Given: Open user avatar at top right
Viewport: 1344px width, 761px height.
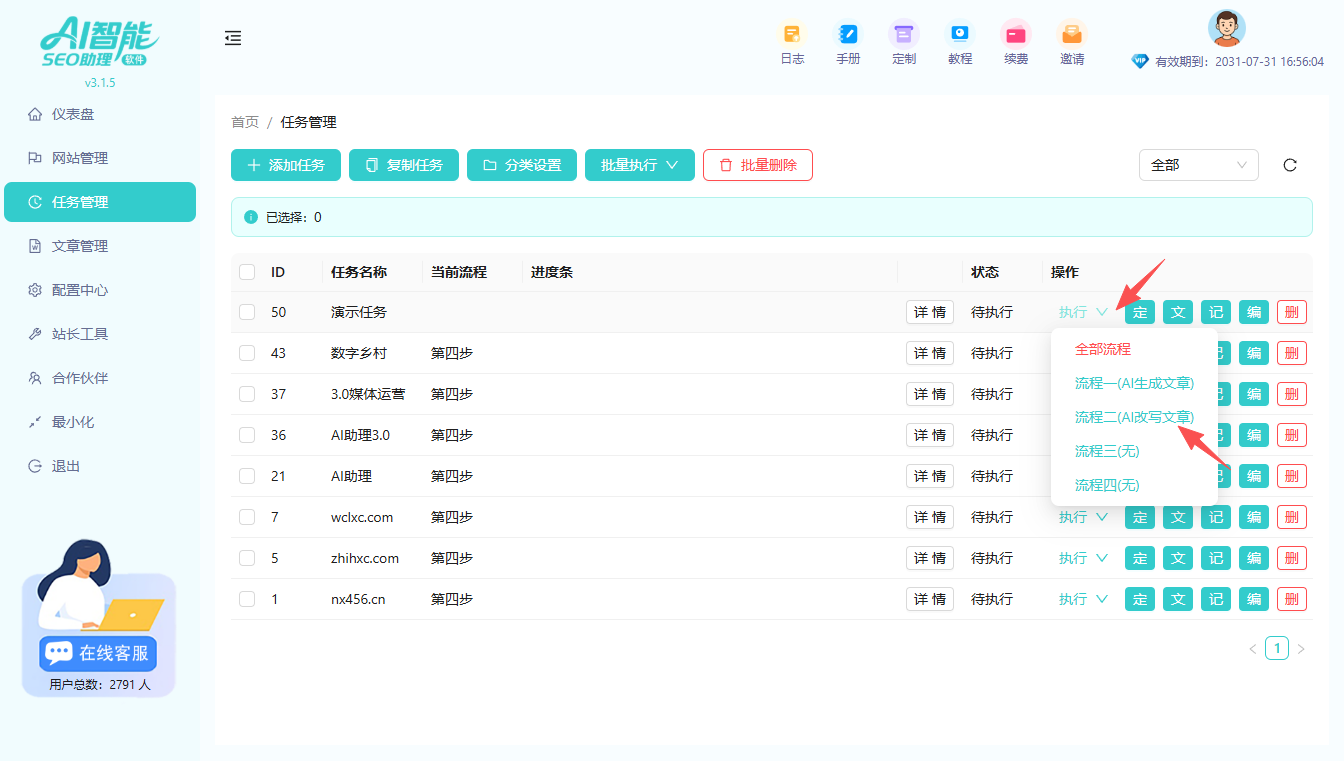Looking at the screenshot, I should click(1226, 28).
